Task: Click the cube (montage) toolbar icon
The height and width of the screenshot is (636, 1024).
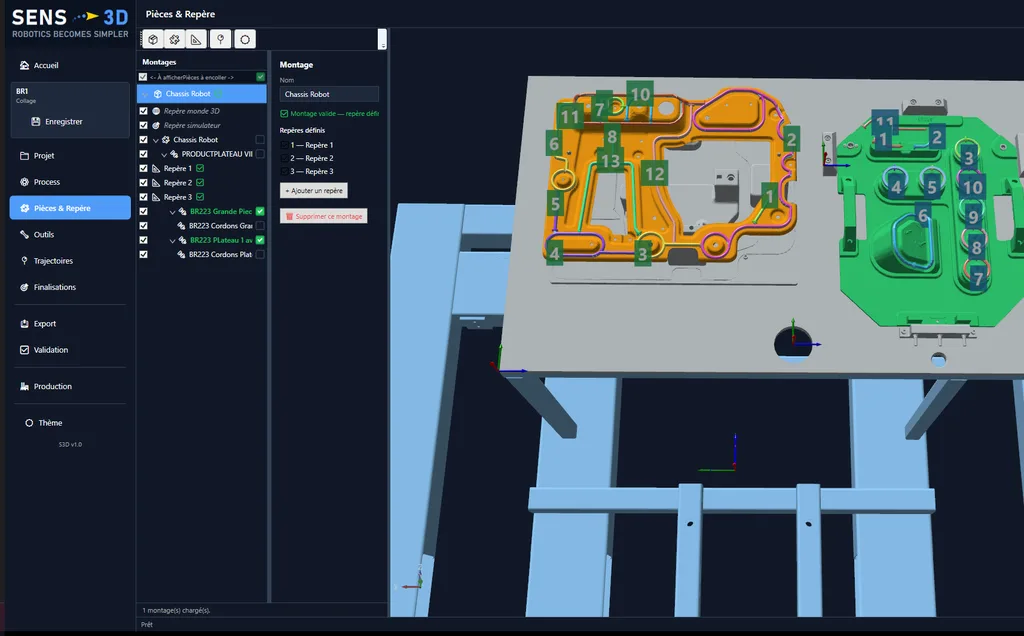Action: click(x=153, y=39)
